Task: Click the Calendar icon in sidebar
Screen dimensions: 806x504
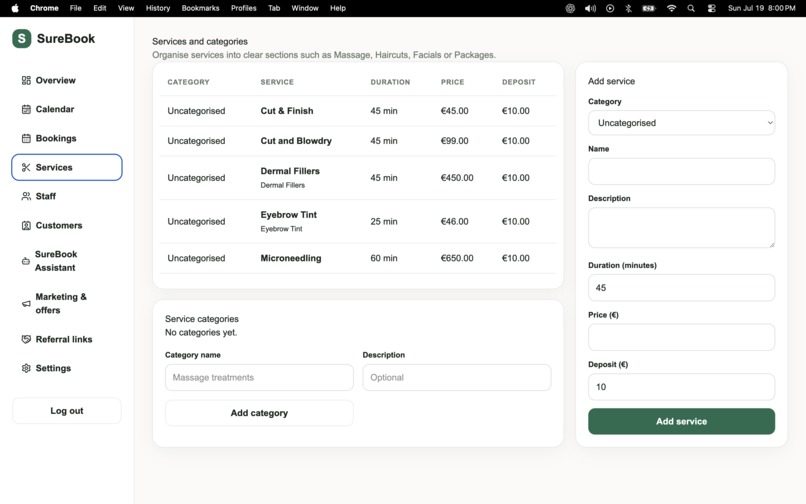Action: (26, 109)
